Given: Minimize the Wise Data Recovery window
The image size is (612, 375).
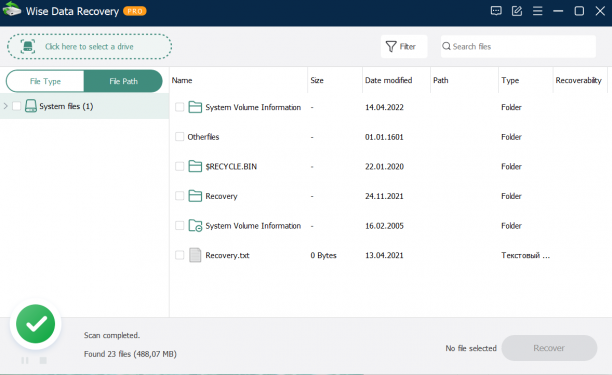Looking at the screenshot, I should (558, 11).
